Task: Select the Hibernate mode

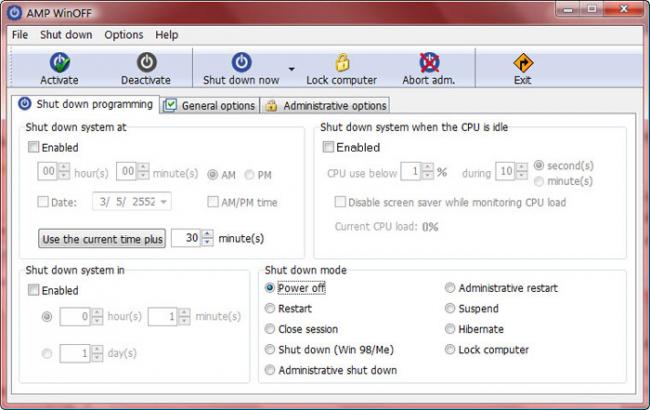Action: pos(450,329)
